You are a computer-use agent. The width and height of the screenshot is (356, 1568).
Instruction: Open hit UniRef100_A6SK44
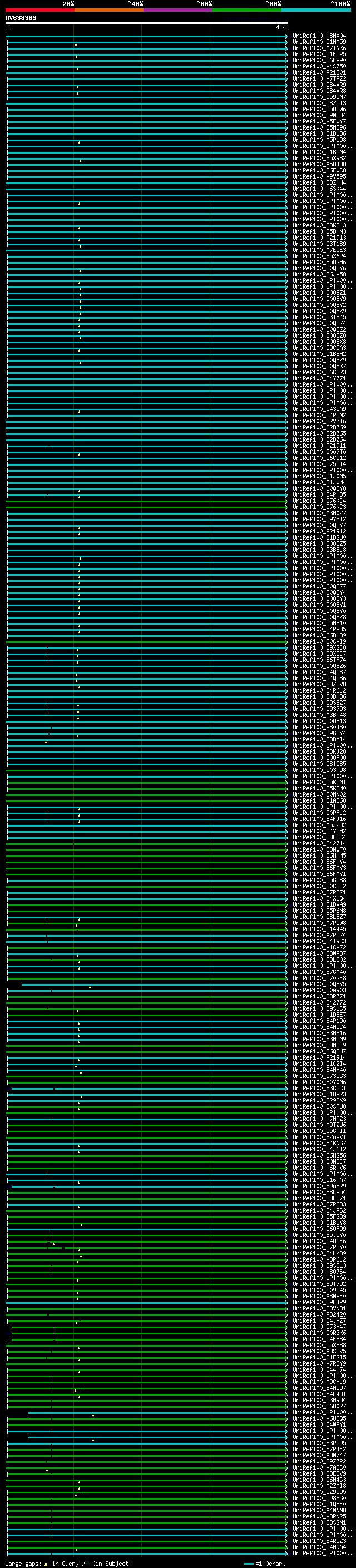(x=319, y=189)
